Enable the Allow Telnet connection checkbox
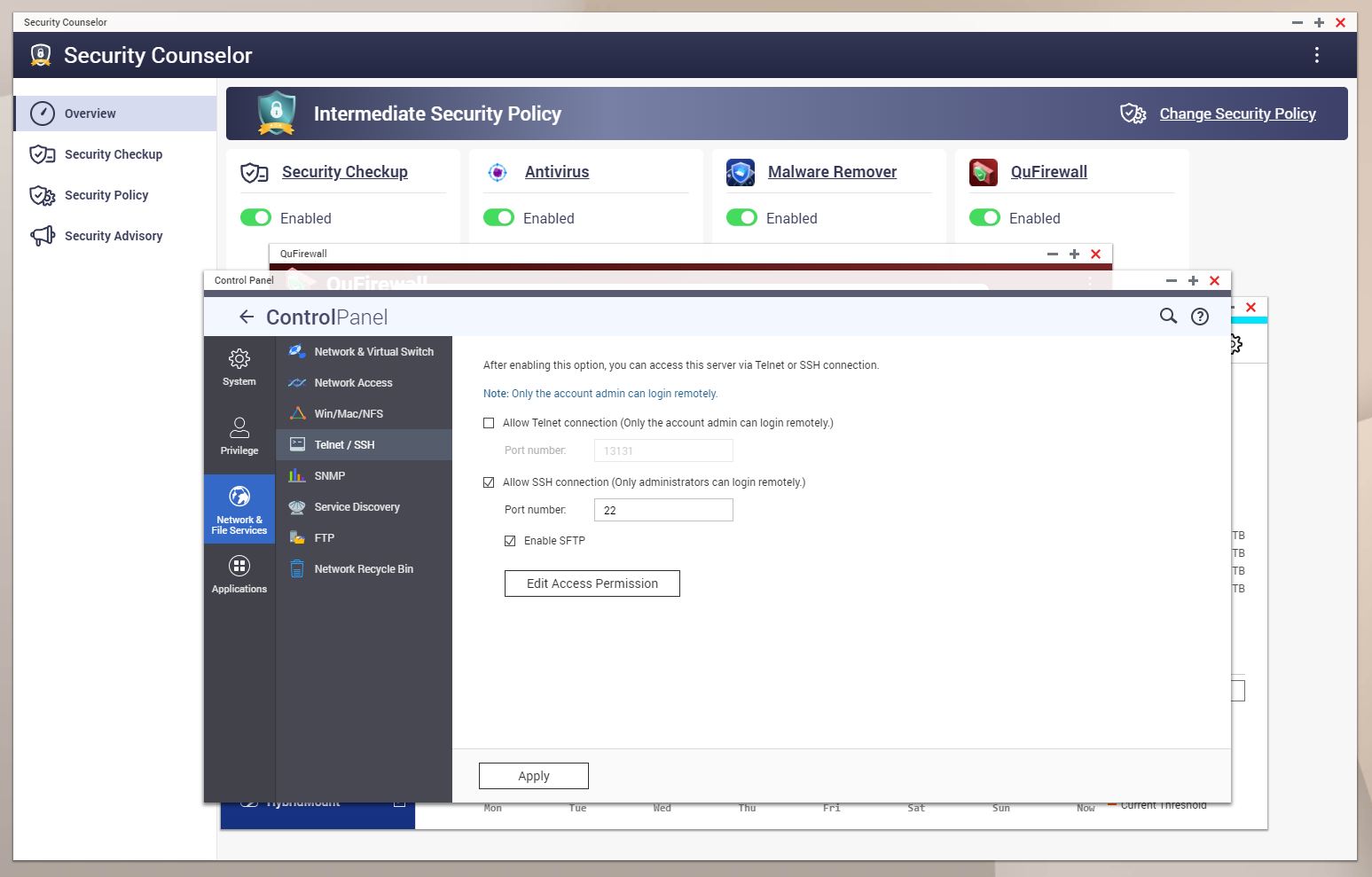 (489, 423)
